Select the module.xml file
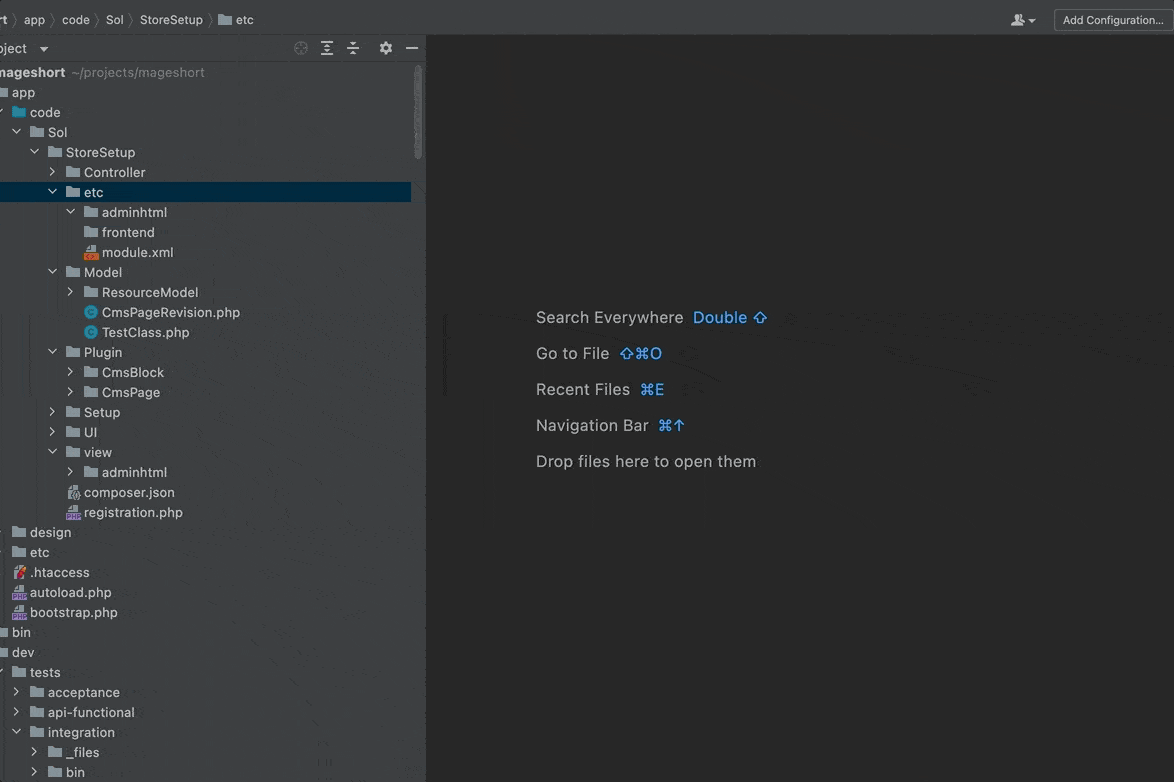1174x782 pixels. pos(137,252)
